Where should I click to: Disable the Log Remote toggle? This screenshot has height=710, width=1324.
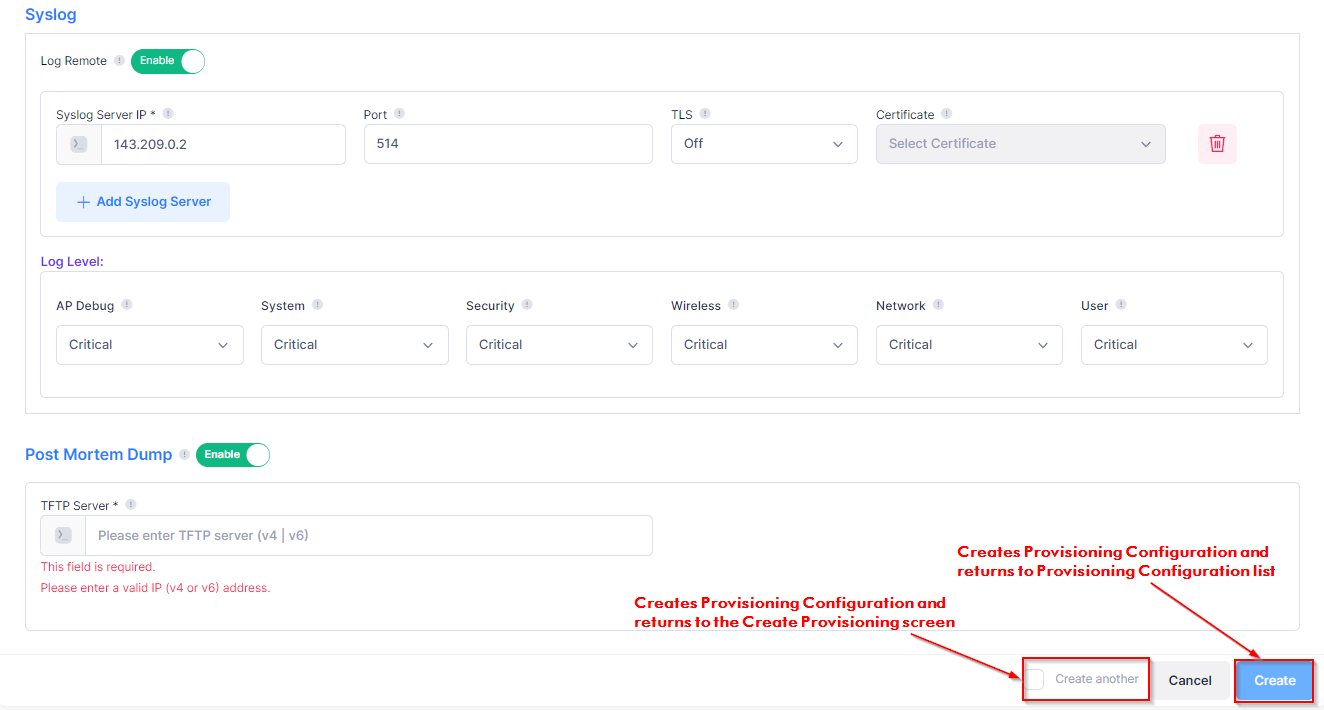pyautogui.click(x=168, y=61)
